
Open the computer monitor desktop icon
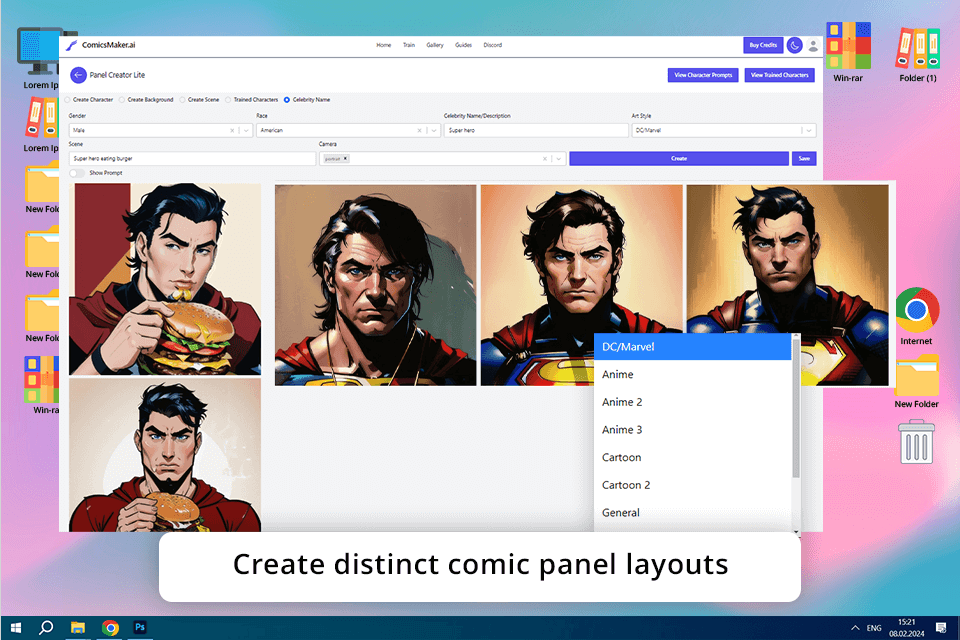pyautogui.click(x=40, y=51)
